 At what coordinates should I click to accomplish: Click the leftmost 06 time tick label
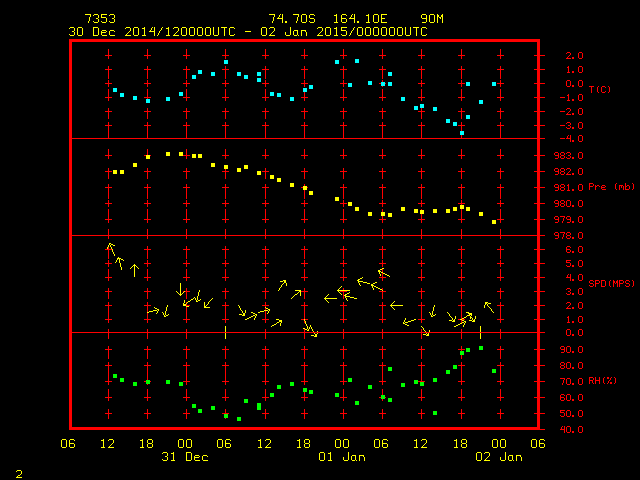coord(69,443)
